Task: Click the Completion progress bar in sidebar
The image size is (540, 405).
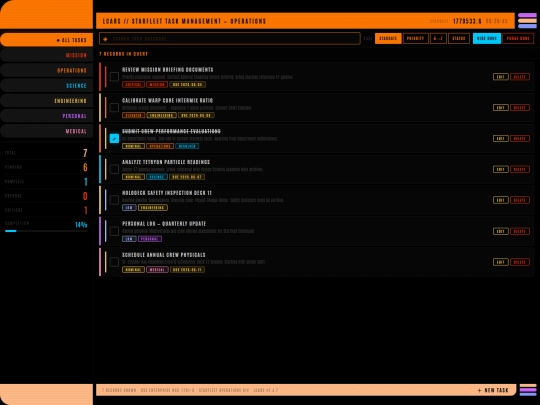Action: point(46,231)
